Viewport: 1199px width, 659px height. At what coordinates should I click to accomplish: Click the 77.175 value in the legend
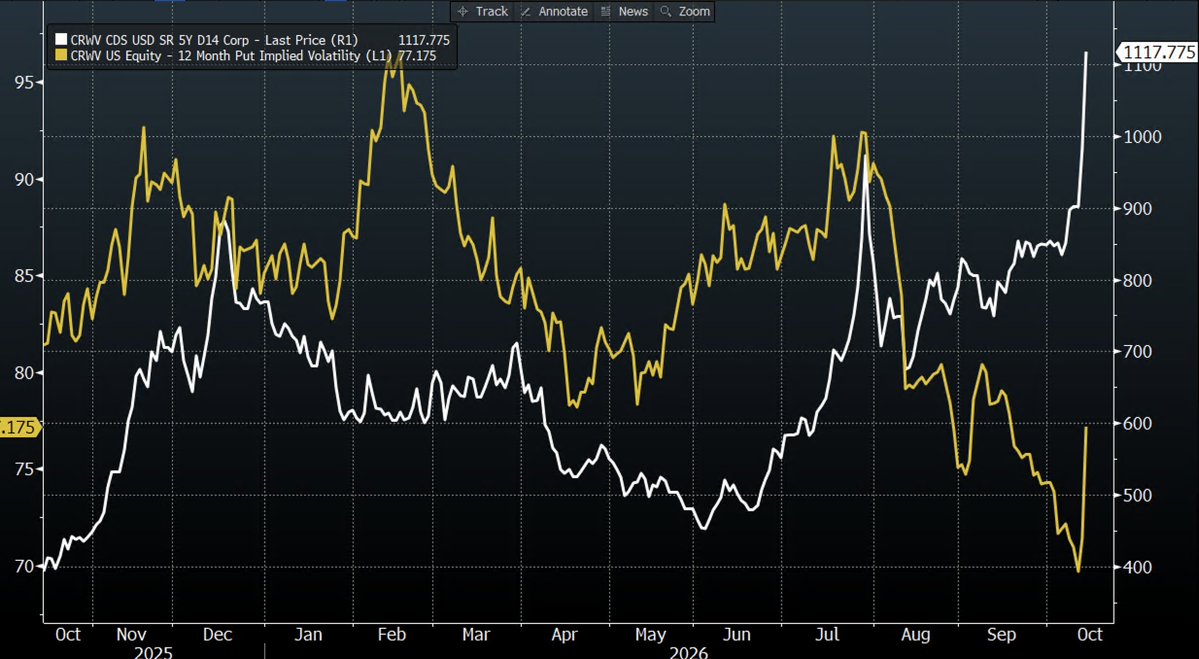418,55
